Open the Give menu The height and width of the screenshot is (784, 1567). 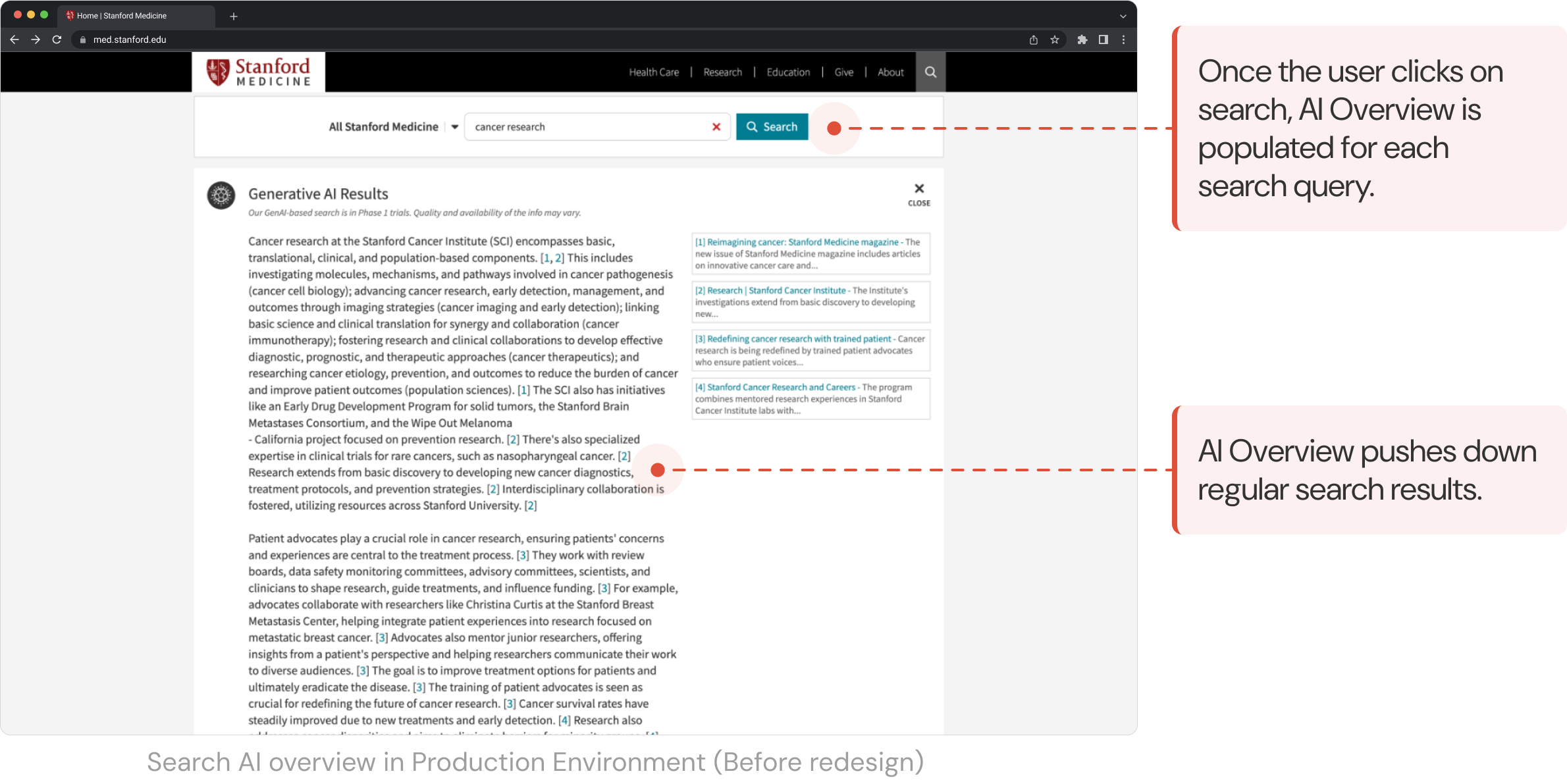pos(844,72)
